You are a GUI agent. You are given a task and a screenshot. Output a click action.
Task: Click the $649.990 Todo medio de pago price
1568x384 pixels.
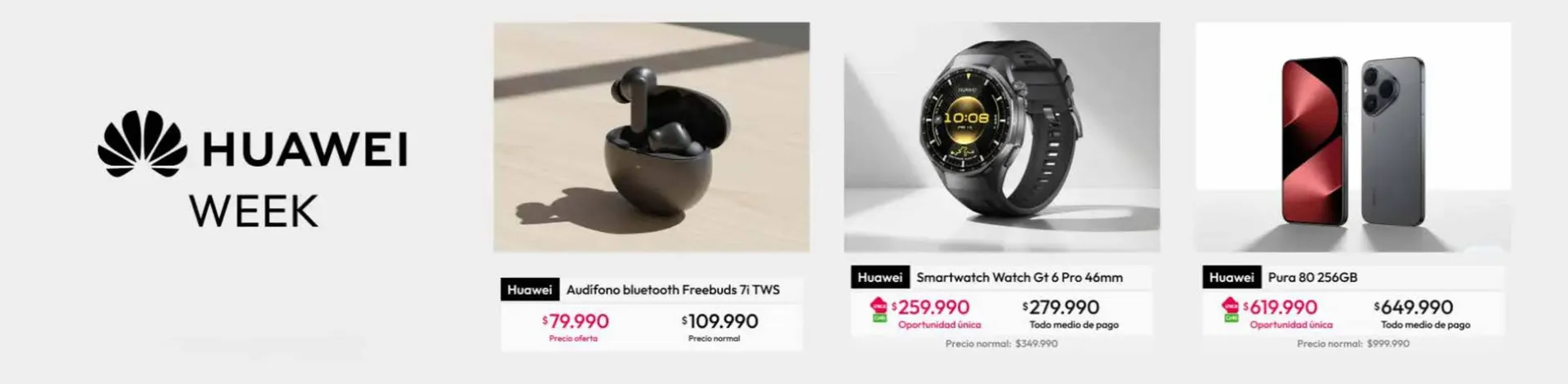click(1414, 307)
